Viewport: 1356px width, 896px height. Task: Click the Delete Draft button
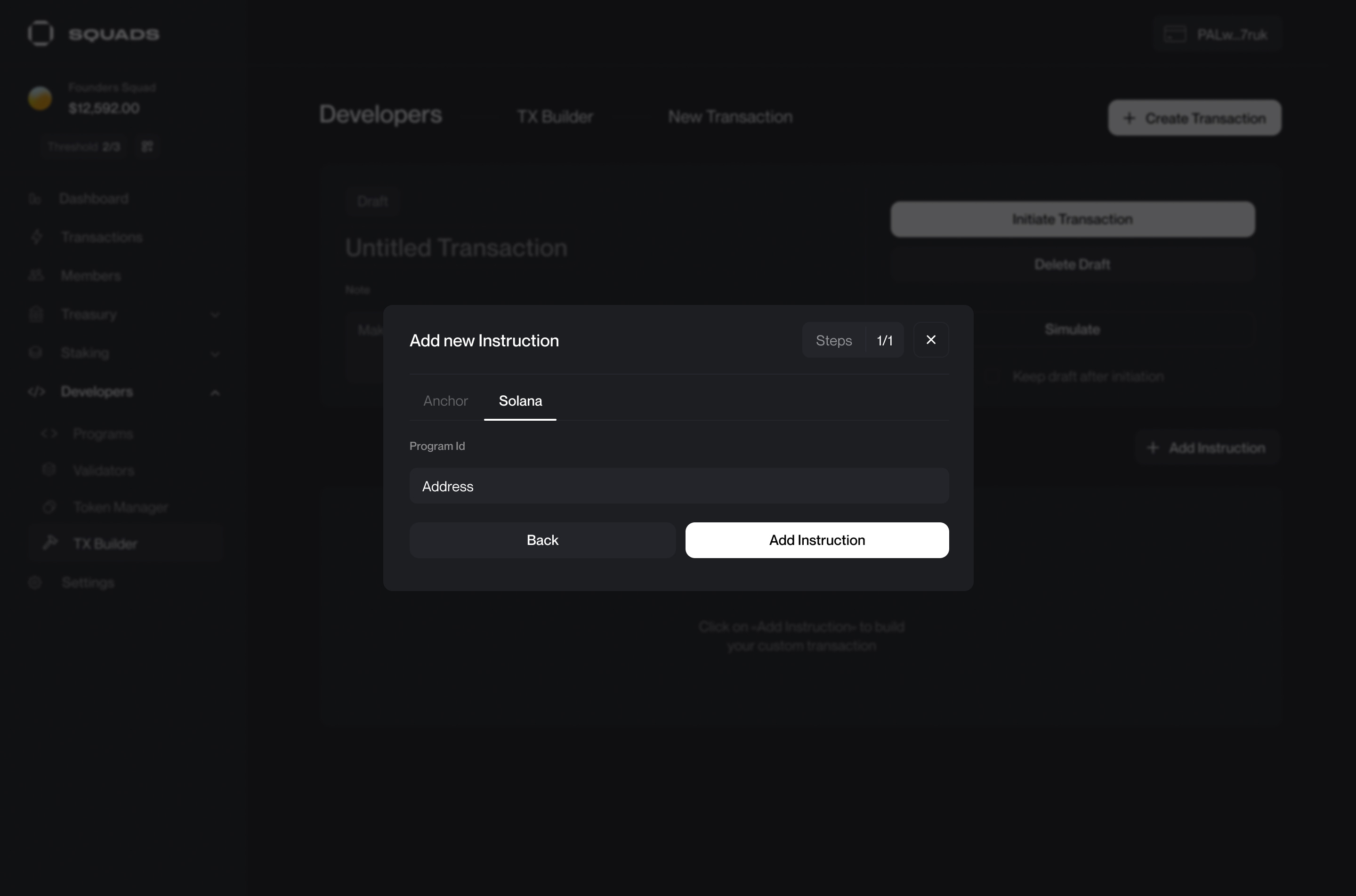tap(1073, 264)
